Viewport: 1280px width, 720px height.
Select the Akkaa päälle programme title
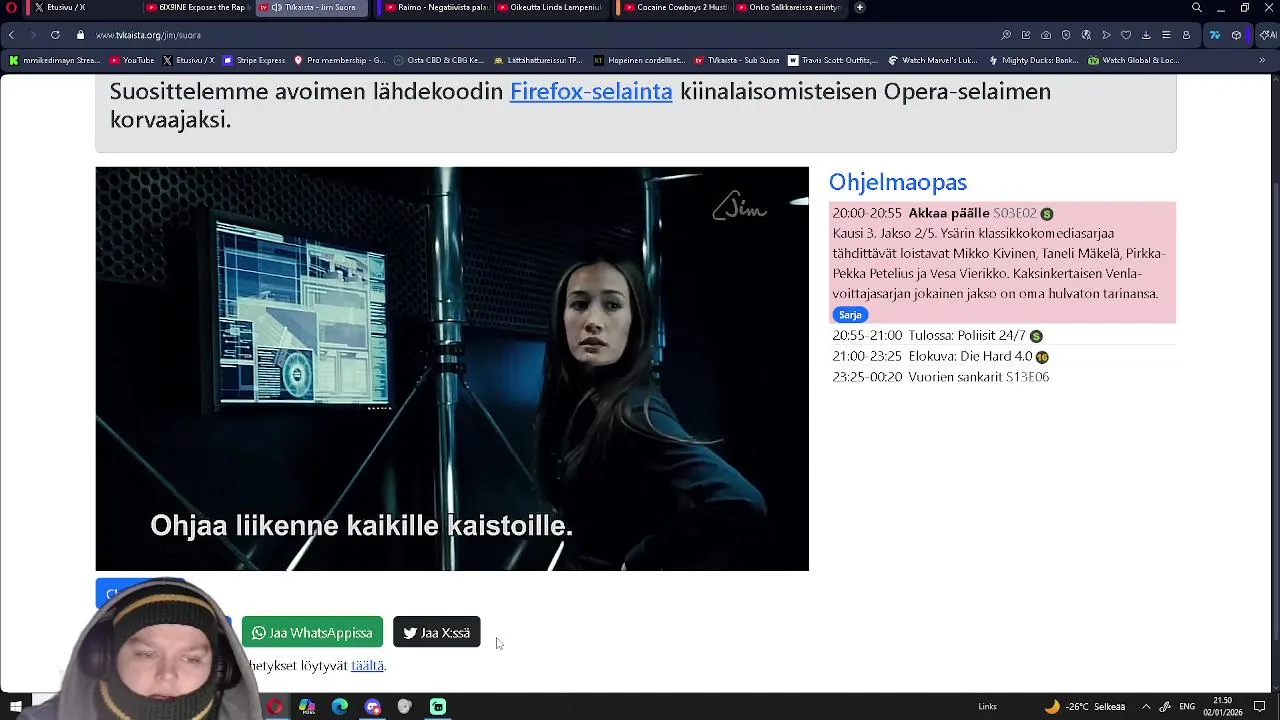pyautogui.click(x=948, y=213)
